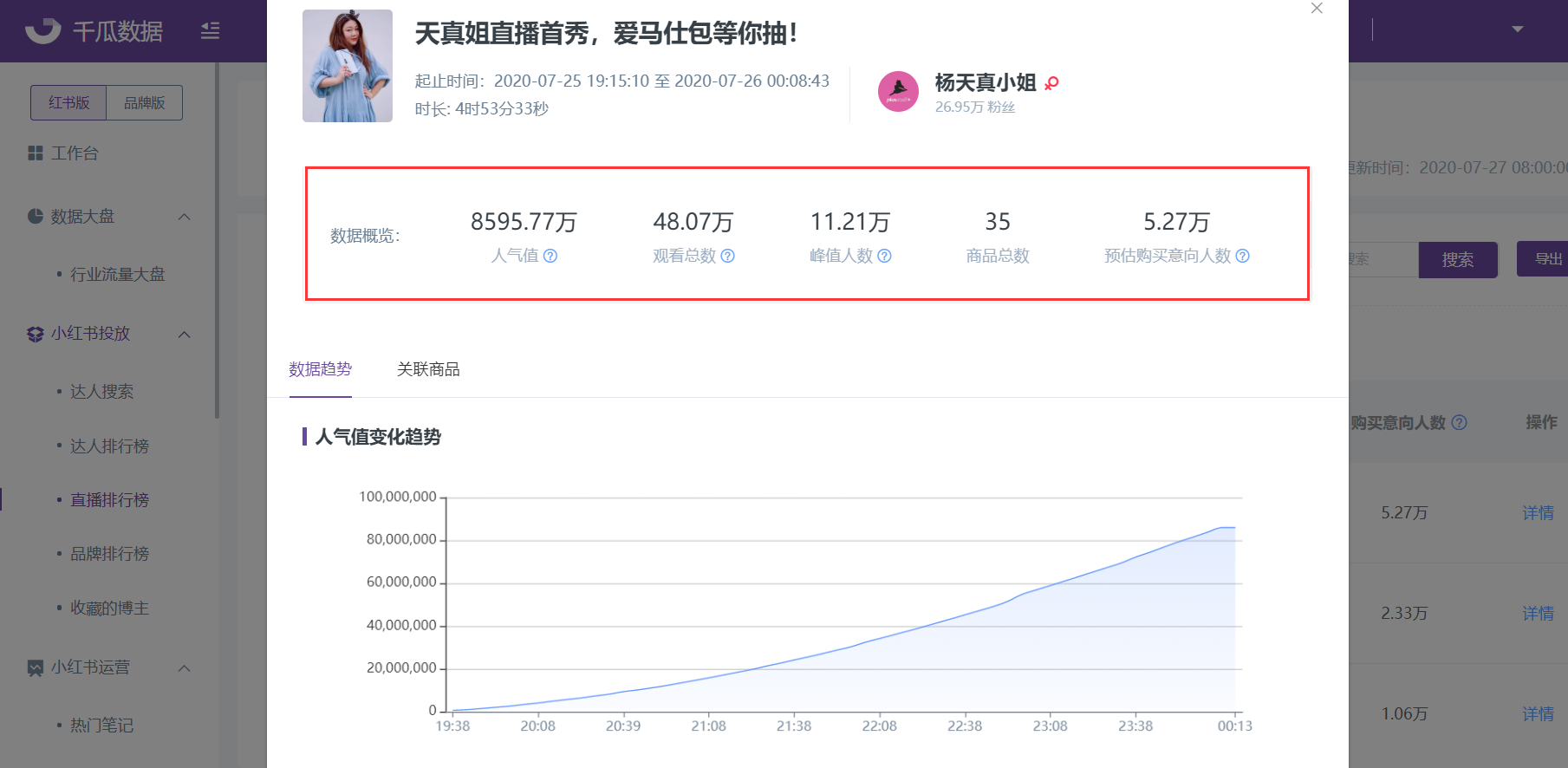Click the 导出 button

[x=1545, y=259]
